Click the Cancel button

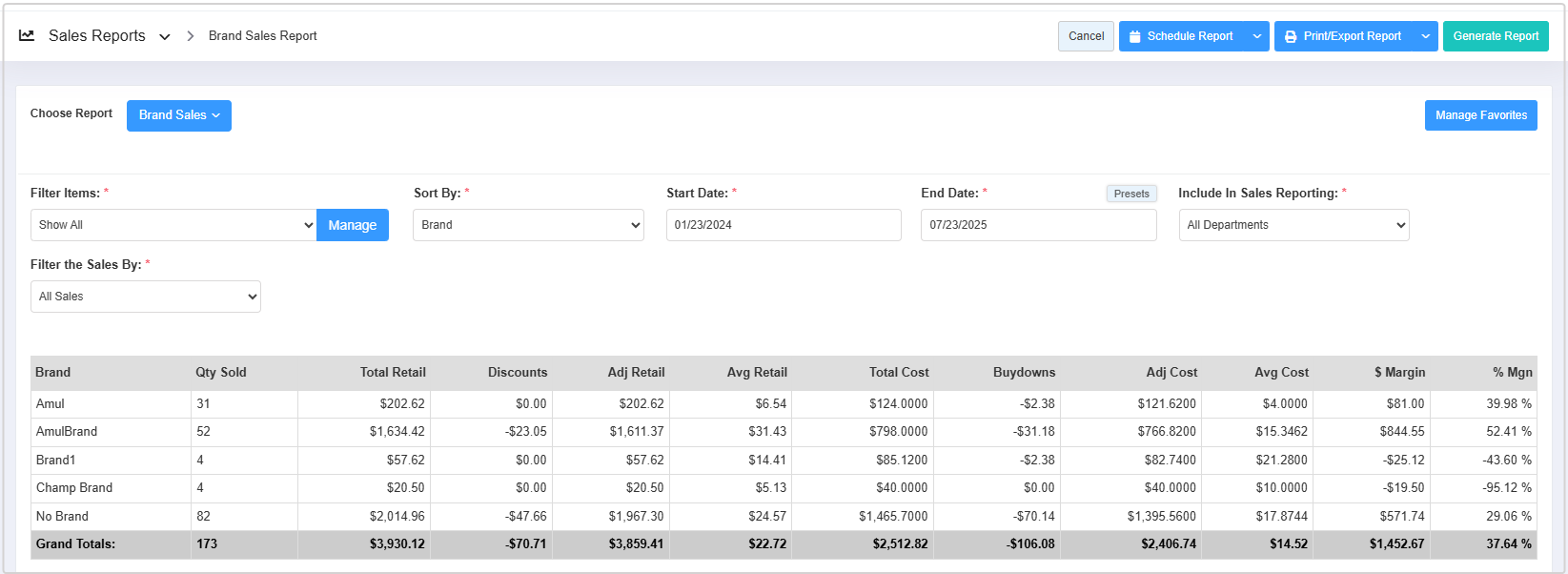click(1086, 36)
